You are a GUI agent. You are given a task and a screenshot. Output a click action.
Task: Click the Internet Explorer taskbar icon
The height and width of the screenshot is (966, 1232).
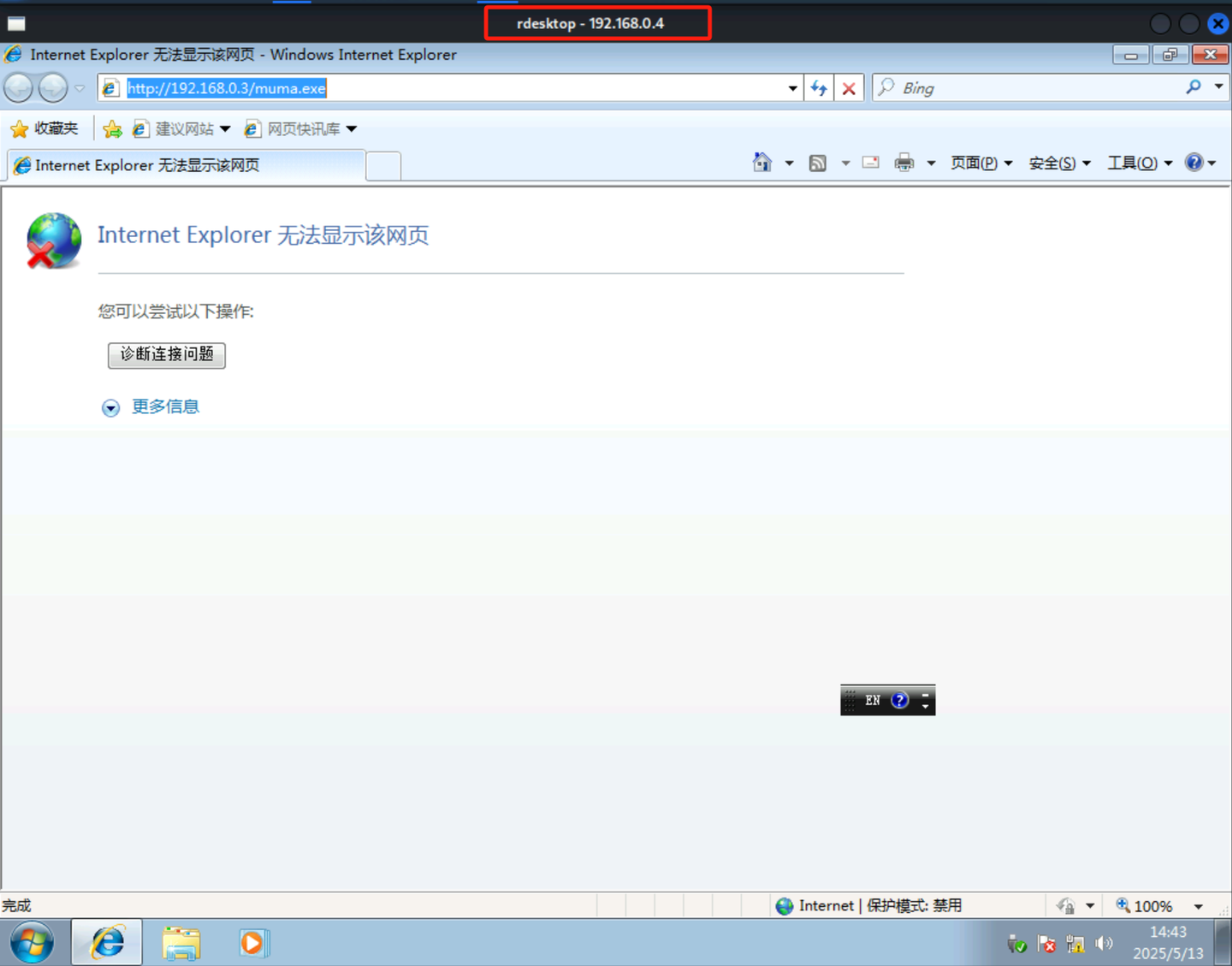click(107, 943)
